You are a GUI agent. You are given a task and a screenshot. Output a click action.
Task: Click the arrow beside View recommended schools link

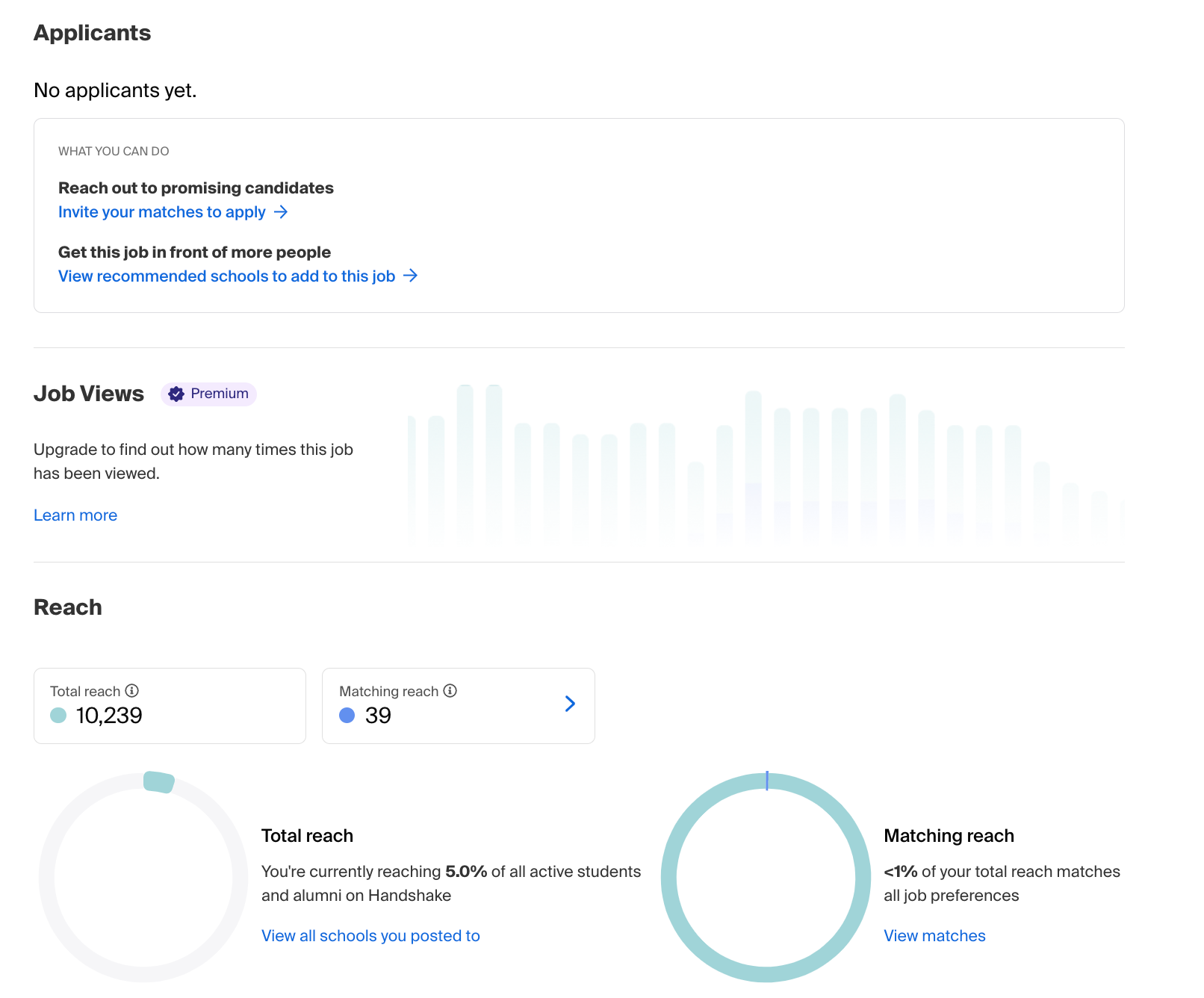pyautogui.click(x=411, y=276)
